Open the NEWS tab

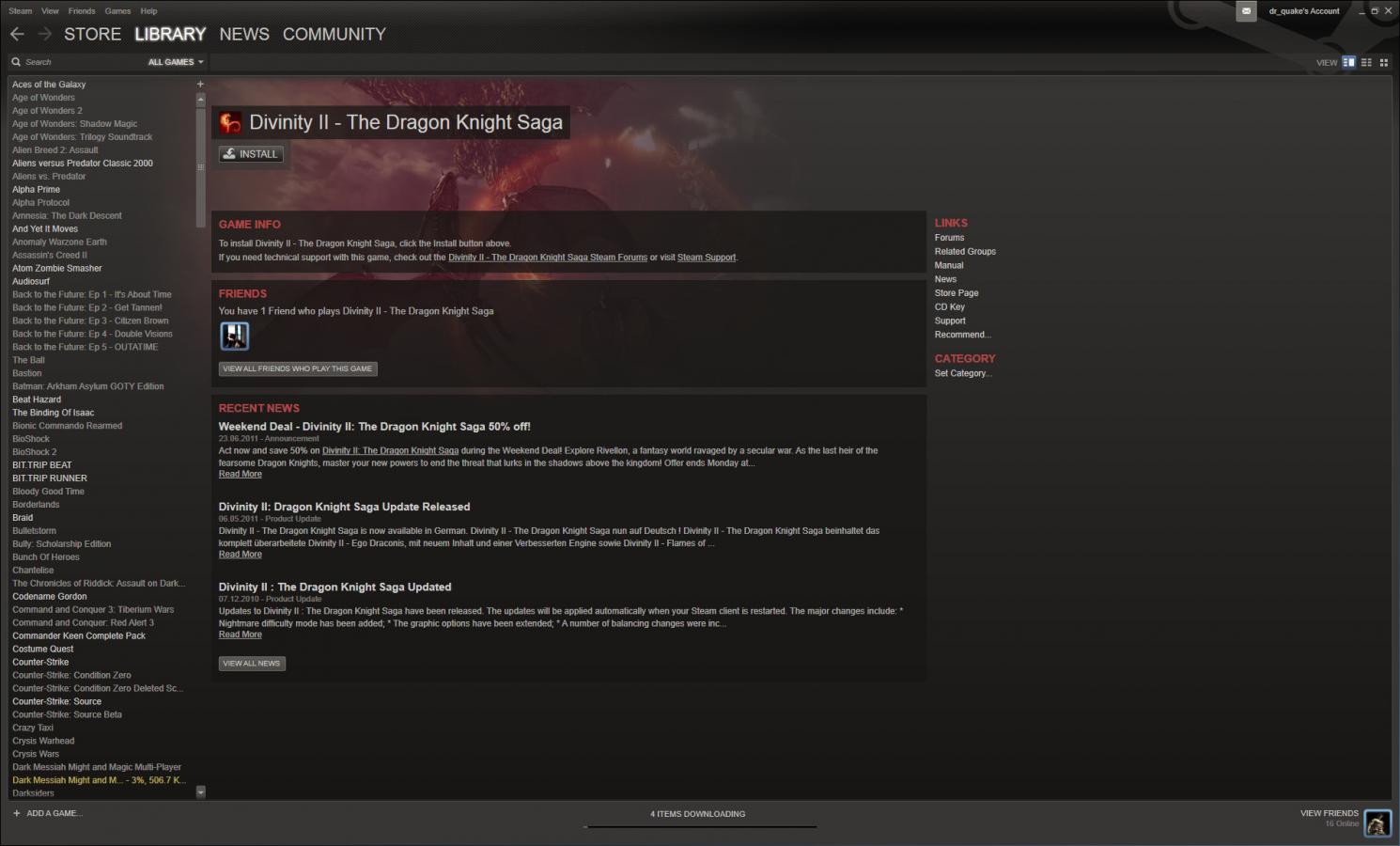pyautogui.click(x=244, y=34)
